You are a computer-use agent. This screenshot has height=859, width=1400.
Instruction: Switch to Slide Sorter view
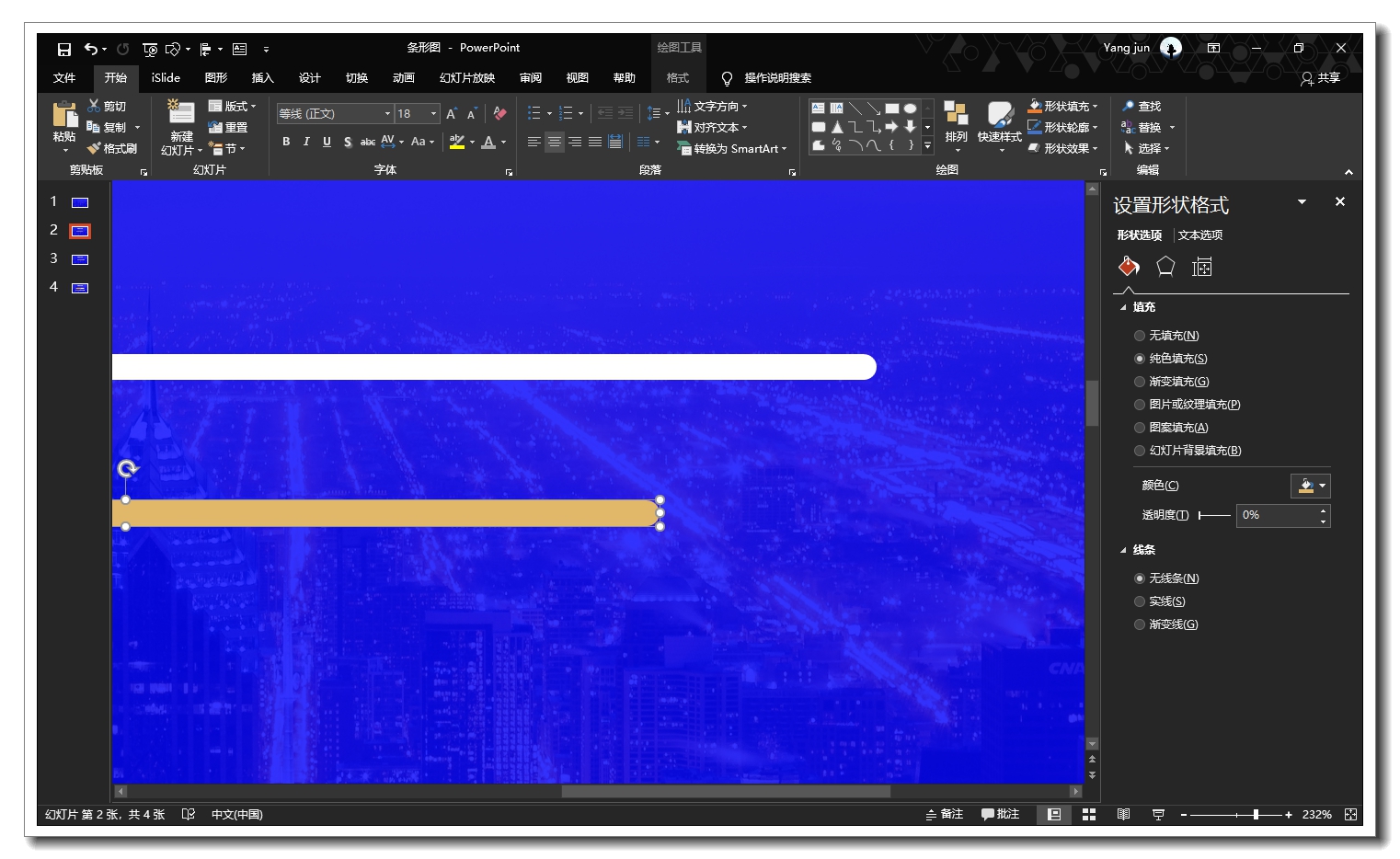1089,814
